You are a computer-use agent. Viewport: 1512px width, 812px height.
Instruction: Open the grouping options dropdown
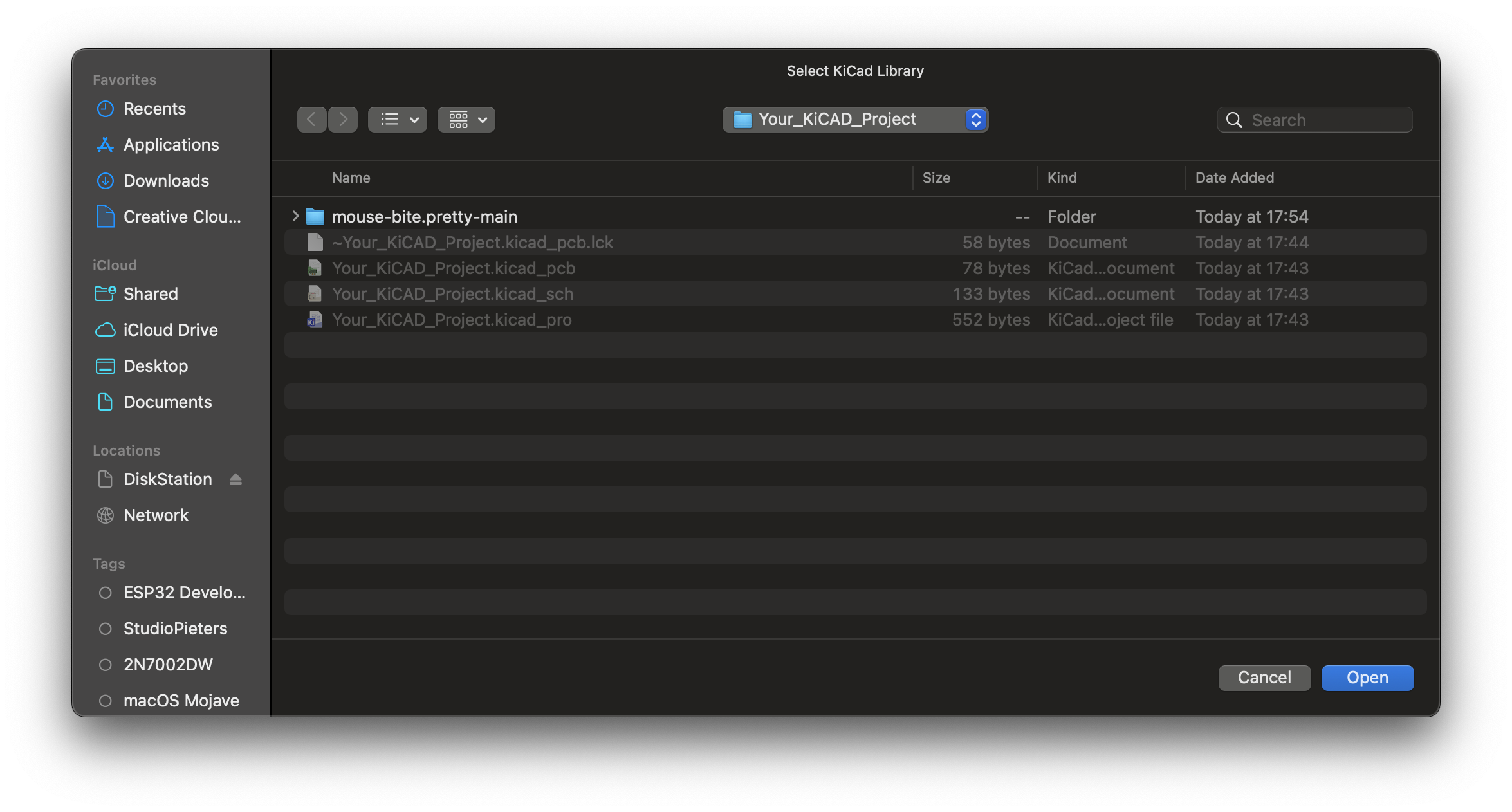click(466, 120)
